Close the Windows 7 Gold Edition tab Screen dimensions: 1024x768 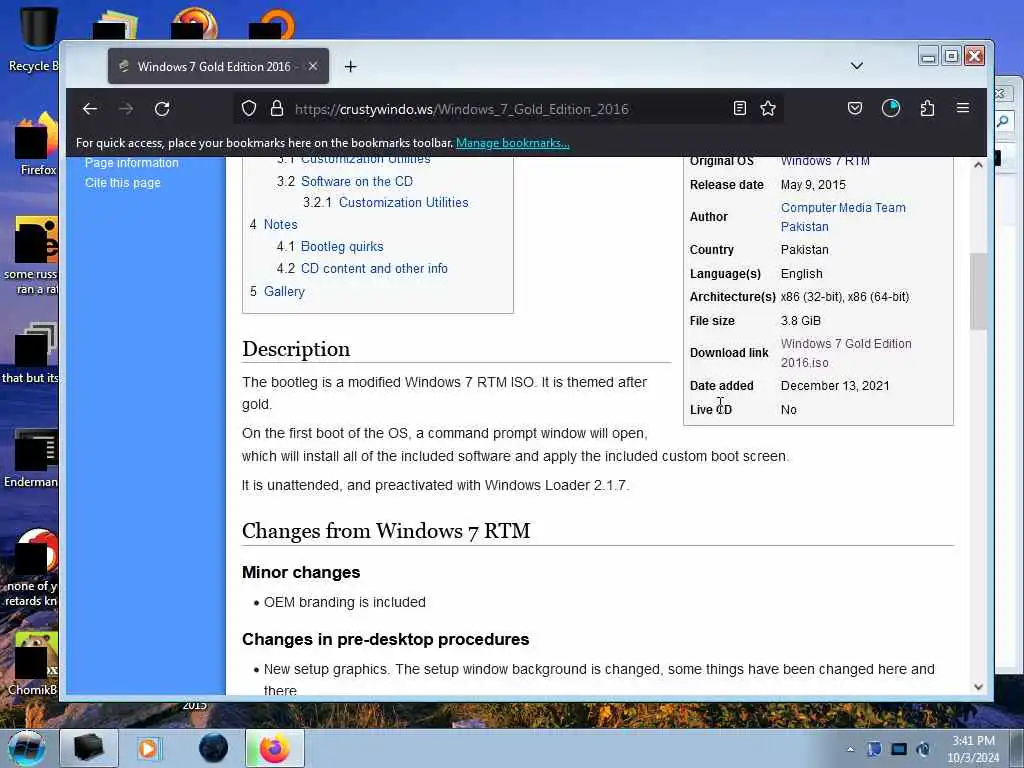313,66
